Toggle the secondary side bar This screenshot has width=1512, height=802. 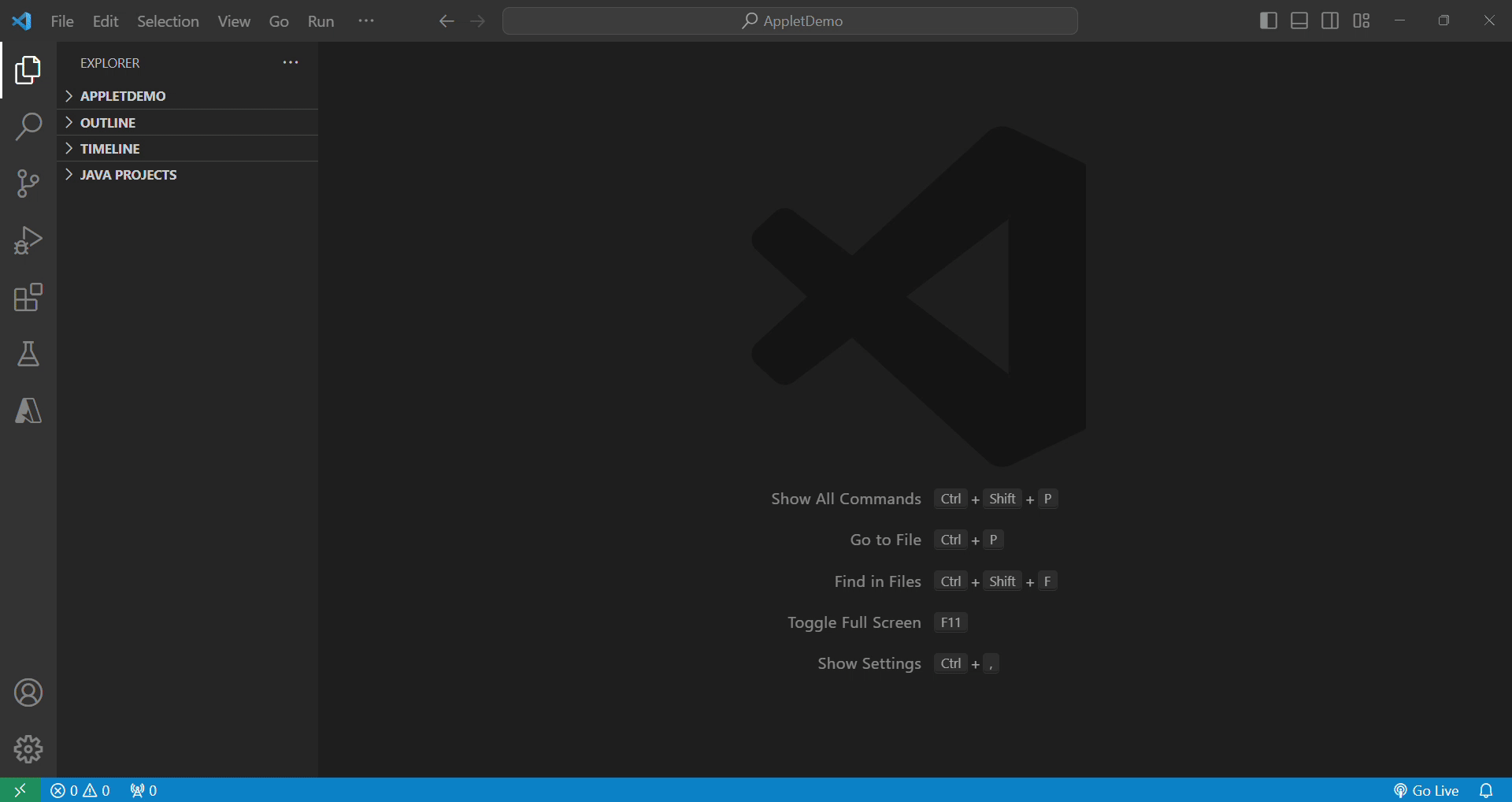[x=1330, y=21]
